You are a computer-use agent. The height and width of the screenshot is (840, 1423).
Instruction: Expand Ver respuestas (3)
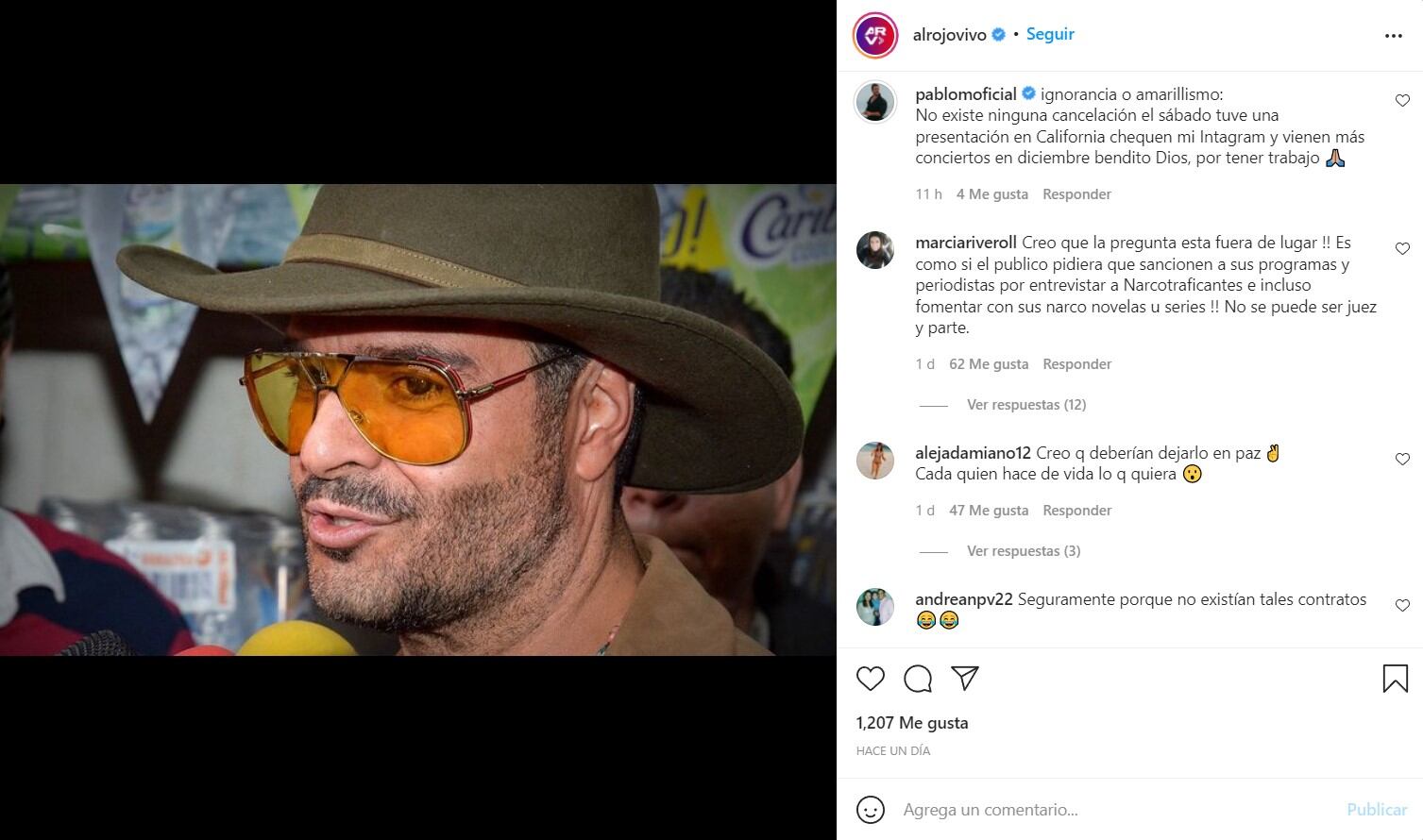click(x=1023, y=551)
